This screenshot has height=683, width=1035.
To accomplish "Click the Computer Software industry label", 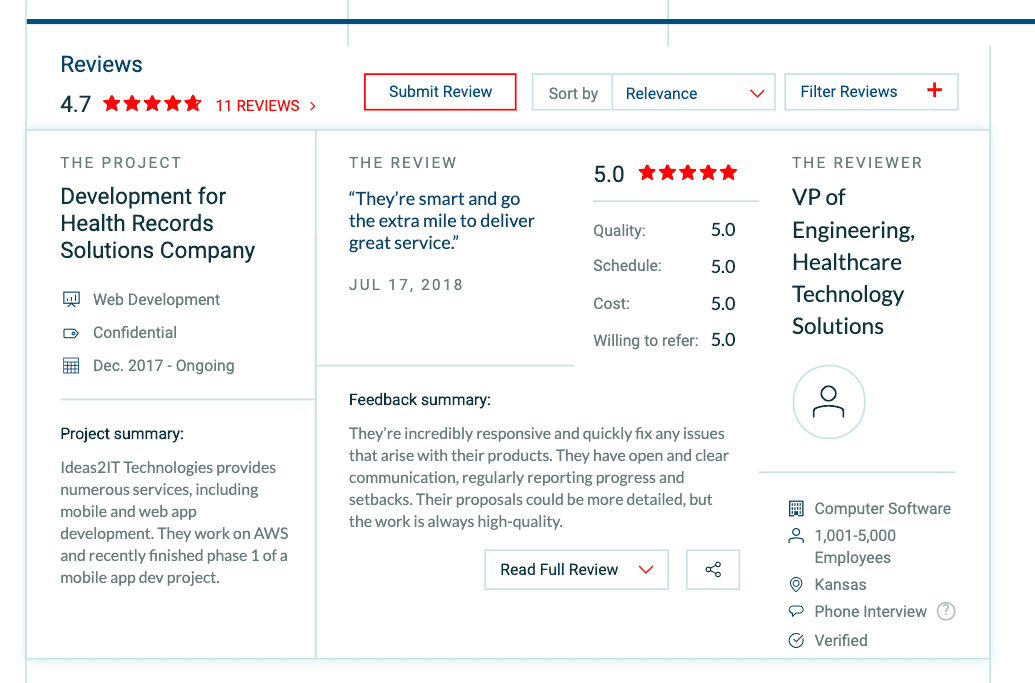I will tap(883, 508).
